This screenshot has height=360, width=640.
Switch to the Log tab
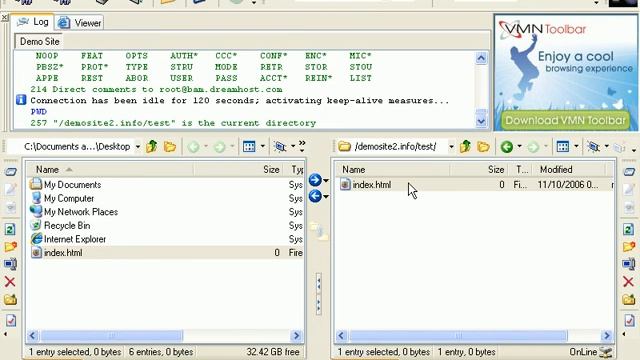click(33, 22)
